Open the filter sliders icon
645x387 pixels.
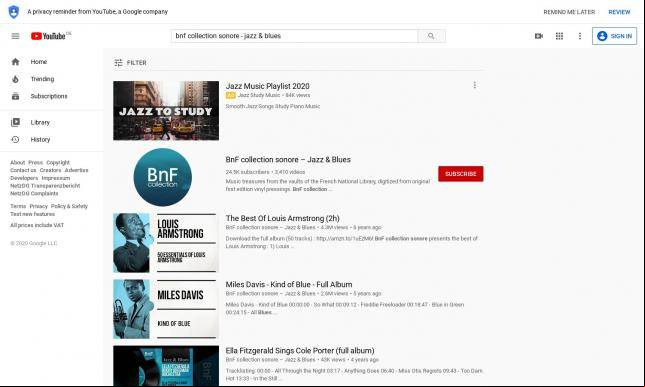pyautogui.click(x=118, y=63)
